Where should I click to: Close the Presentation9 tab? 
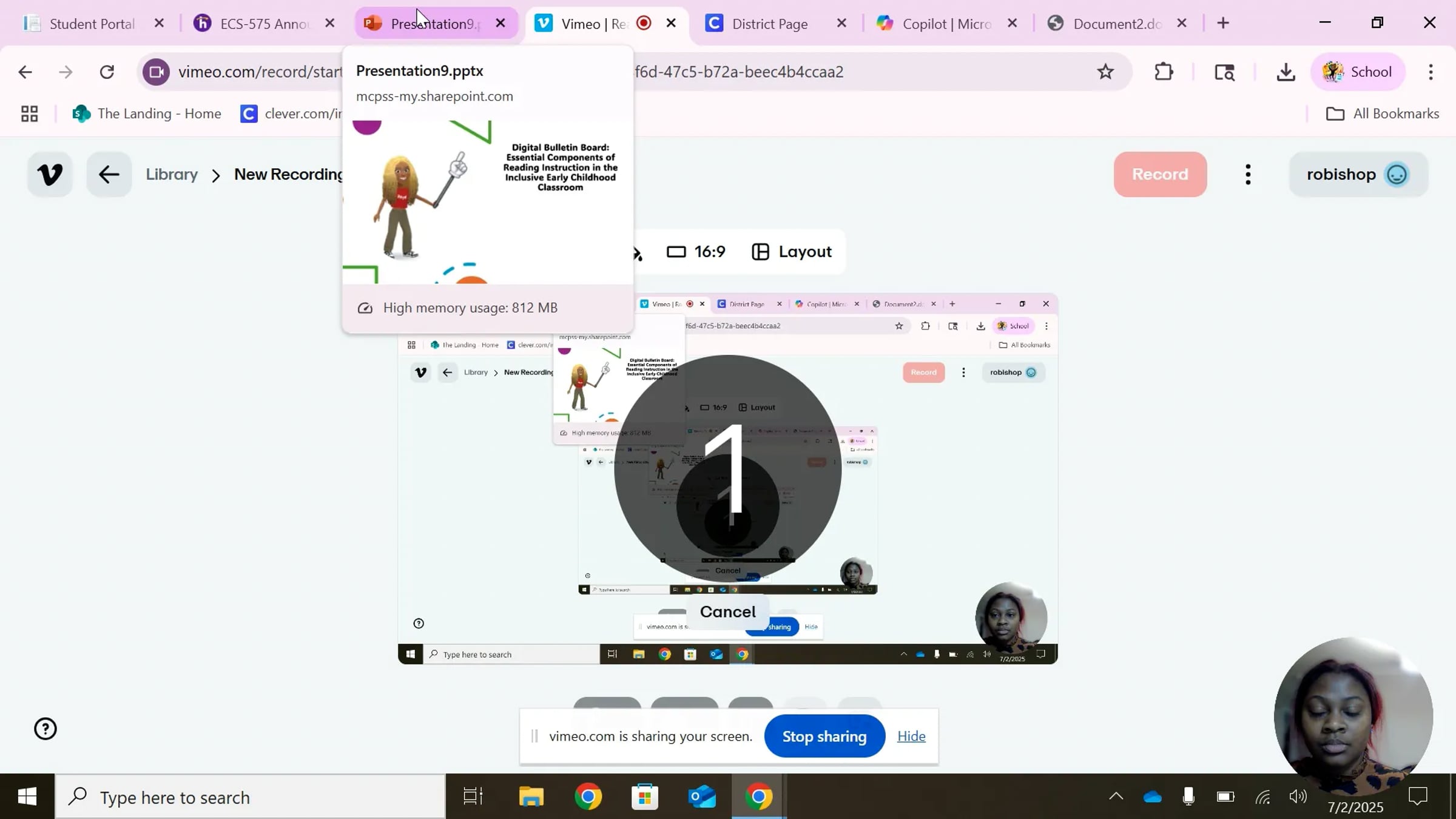[x=500, y=23]
